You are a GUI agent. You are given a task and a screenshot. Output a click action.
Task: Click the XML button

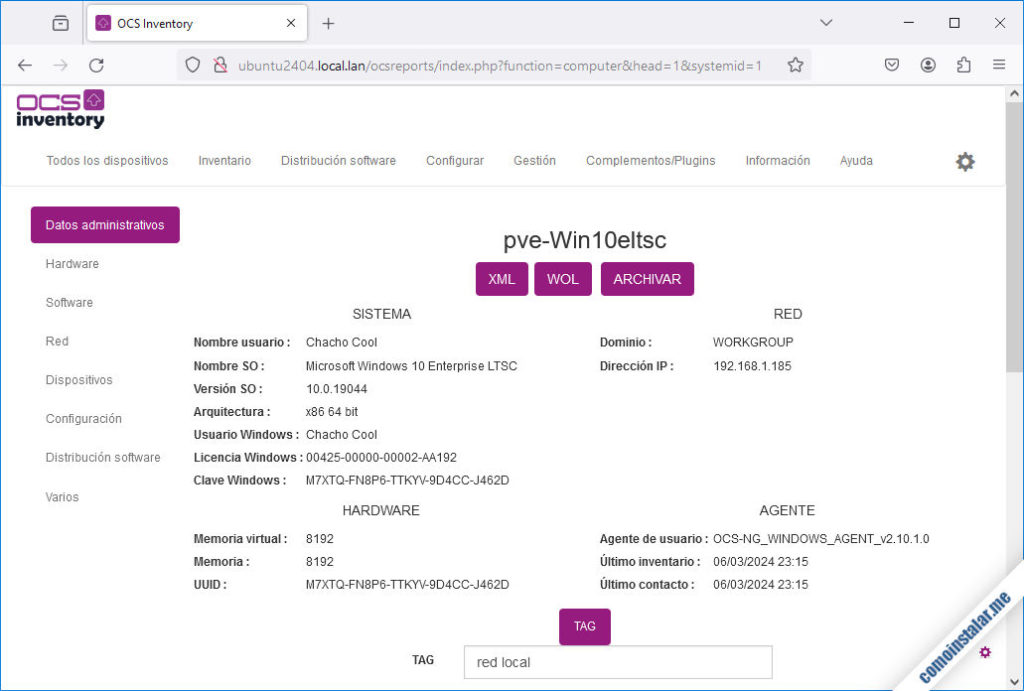[501, 279]
